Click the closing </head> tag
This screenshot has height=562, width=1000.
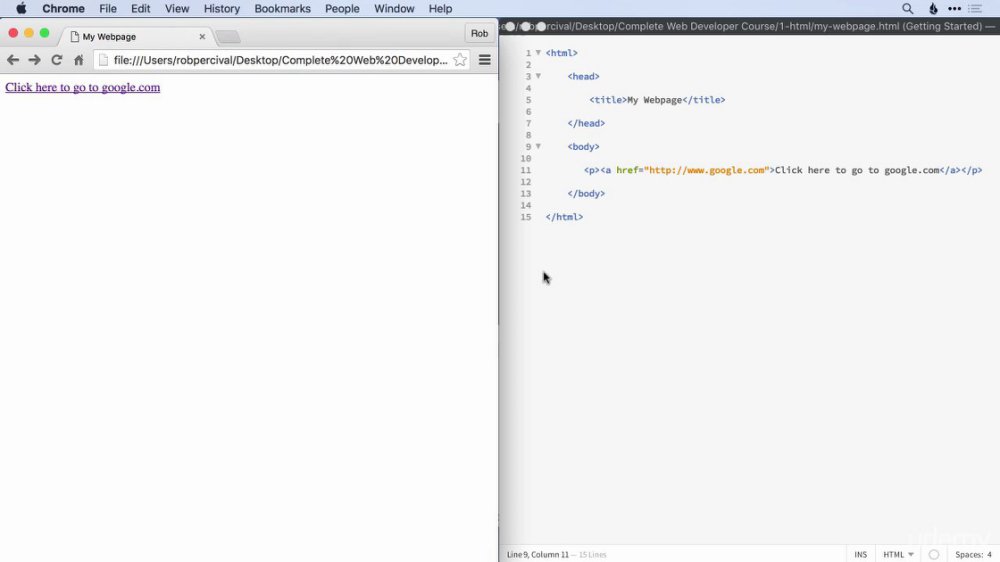pyautogui.click(x=586, y=123)
